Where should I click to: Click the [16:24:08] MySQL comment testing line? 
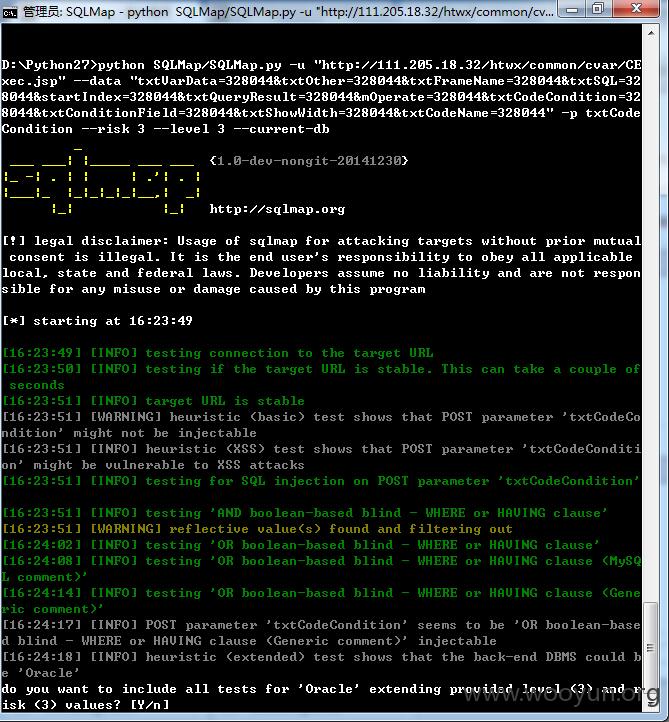click(x=321, y=569)
